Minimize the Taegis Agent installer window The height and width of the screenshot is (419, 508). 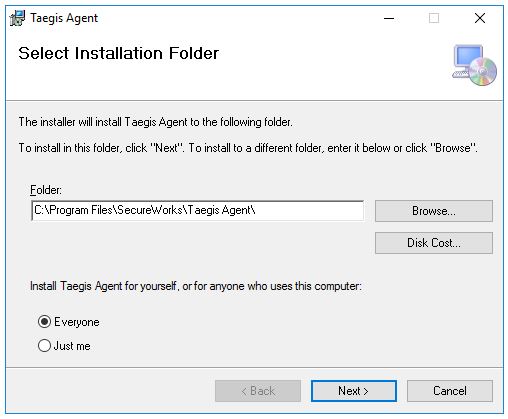(389, 18)
